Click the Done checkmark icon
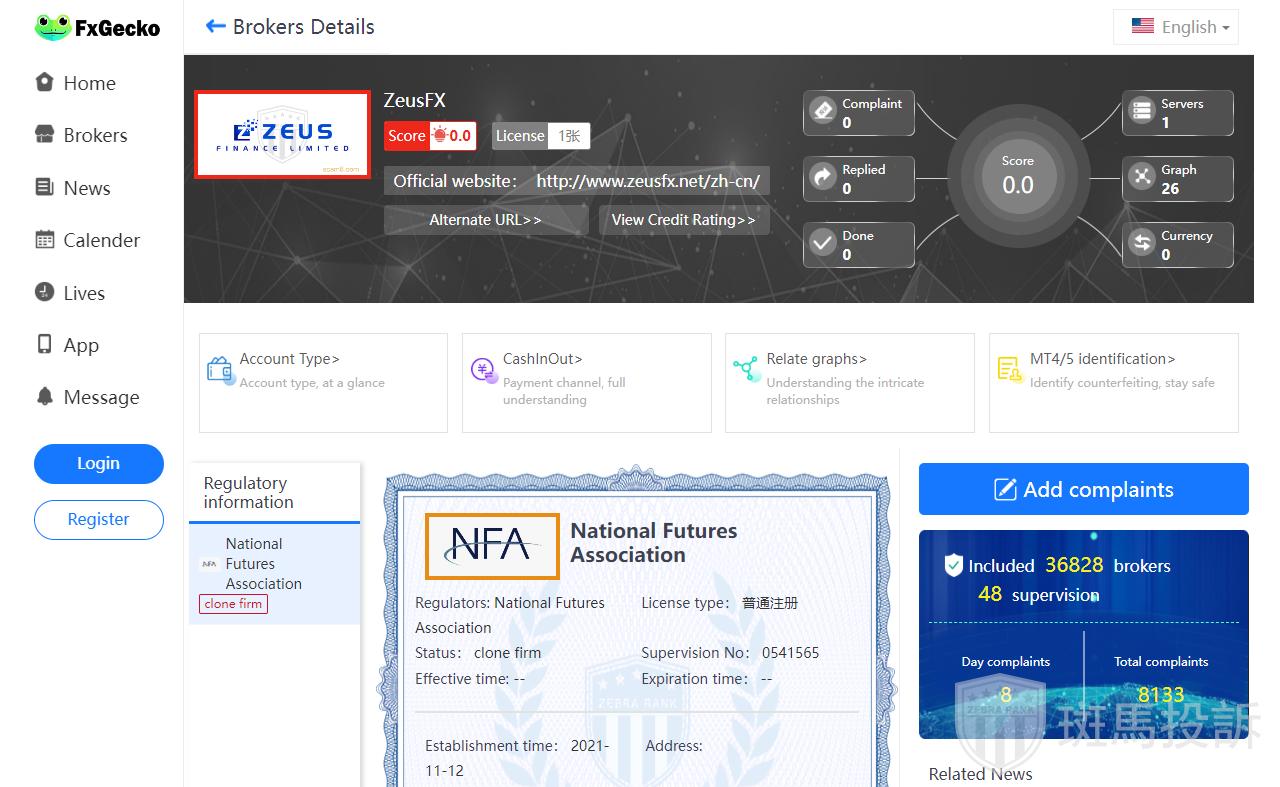Screen dimensions: 1280x787 (x=823, y=244)
